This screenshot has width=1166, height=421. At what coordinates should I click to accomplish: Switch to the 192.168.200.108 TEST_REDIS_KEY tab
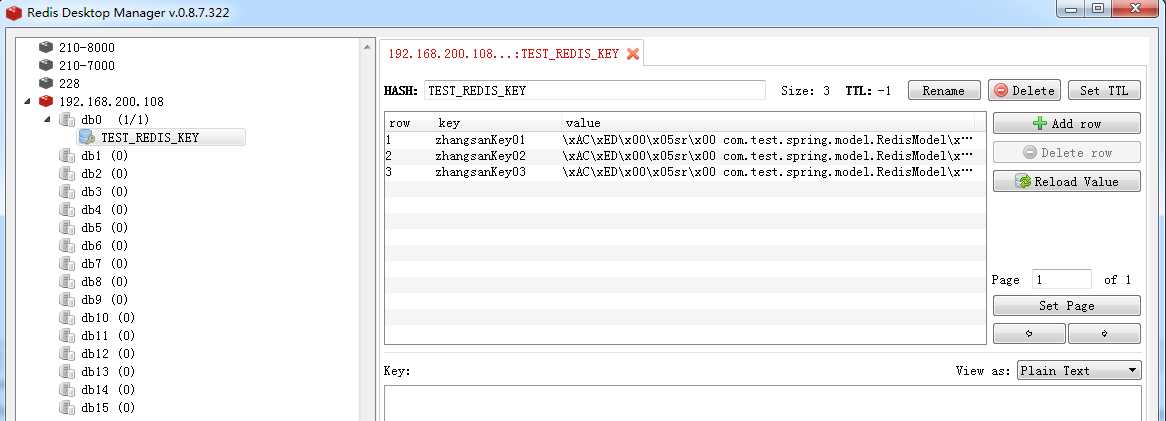tap(503, 54)
